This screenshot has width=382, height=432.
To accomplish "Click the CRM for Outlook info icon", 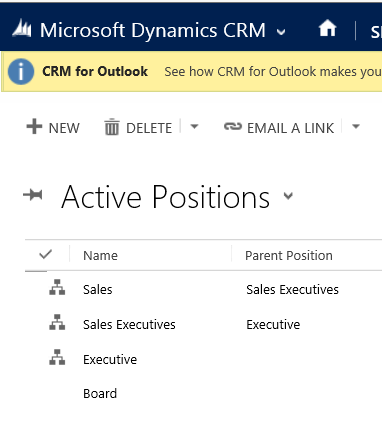I will coord(21,72).
